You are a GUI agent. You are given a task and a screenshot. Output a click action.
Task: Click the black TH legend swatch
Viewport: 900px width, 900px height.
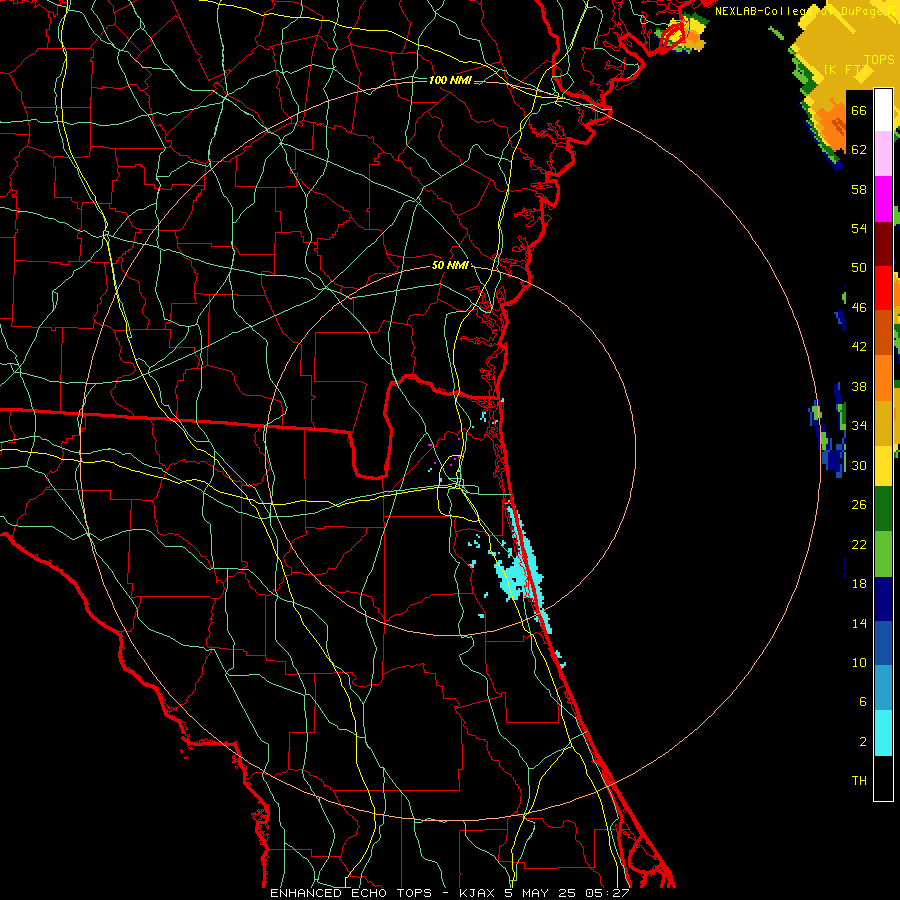[x=883, y=778]
